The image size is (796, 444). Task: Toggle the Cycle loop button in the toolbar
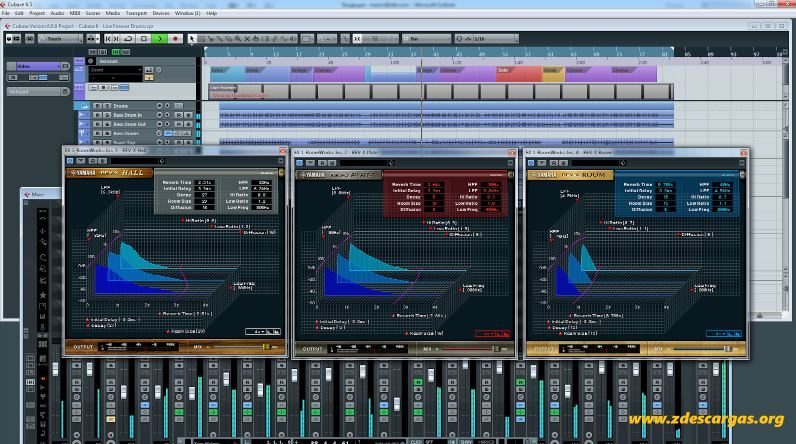[128, 39]
